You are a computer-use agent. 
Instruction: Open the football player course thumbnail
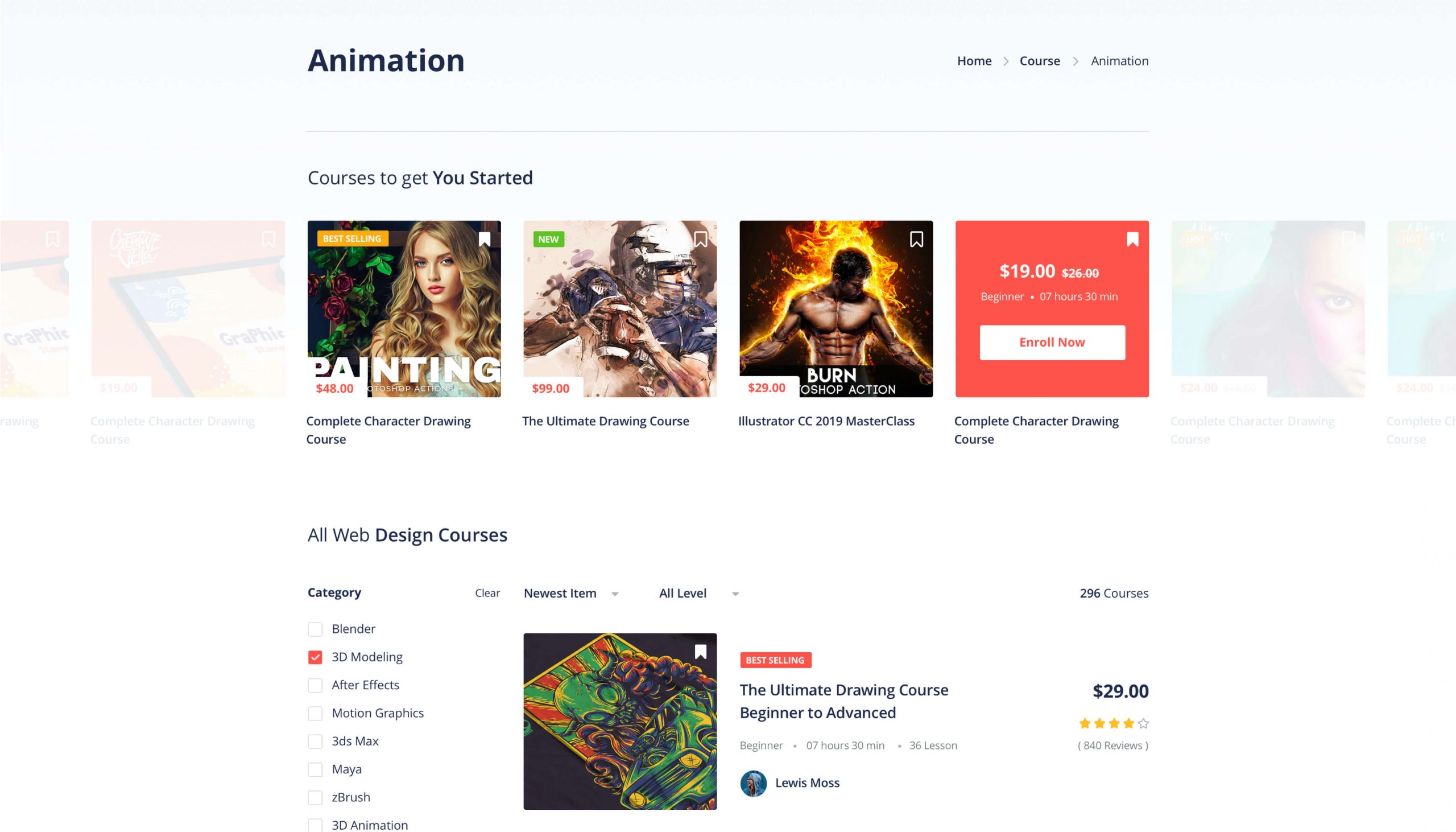(619, 308)
